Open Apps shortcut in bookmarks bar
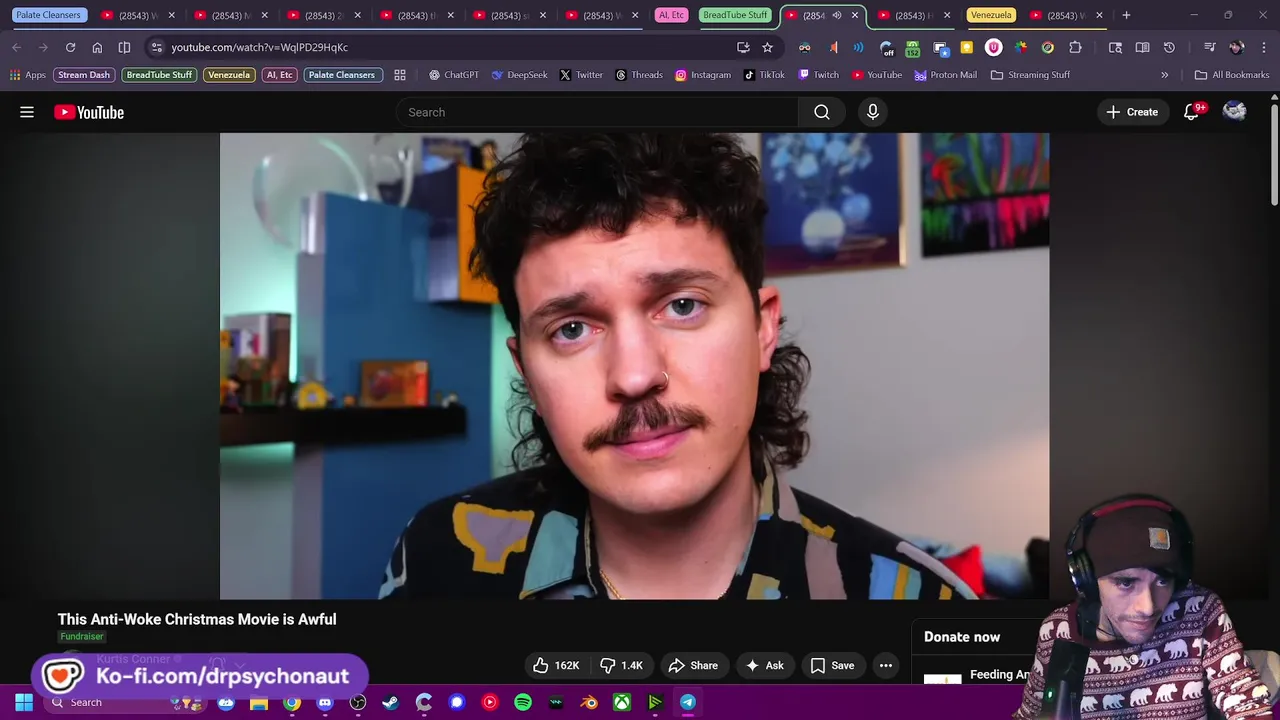Screen dimensions: 1280x720 coord(27,75)
